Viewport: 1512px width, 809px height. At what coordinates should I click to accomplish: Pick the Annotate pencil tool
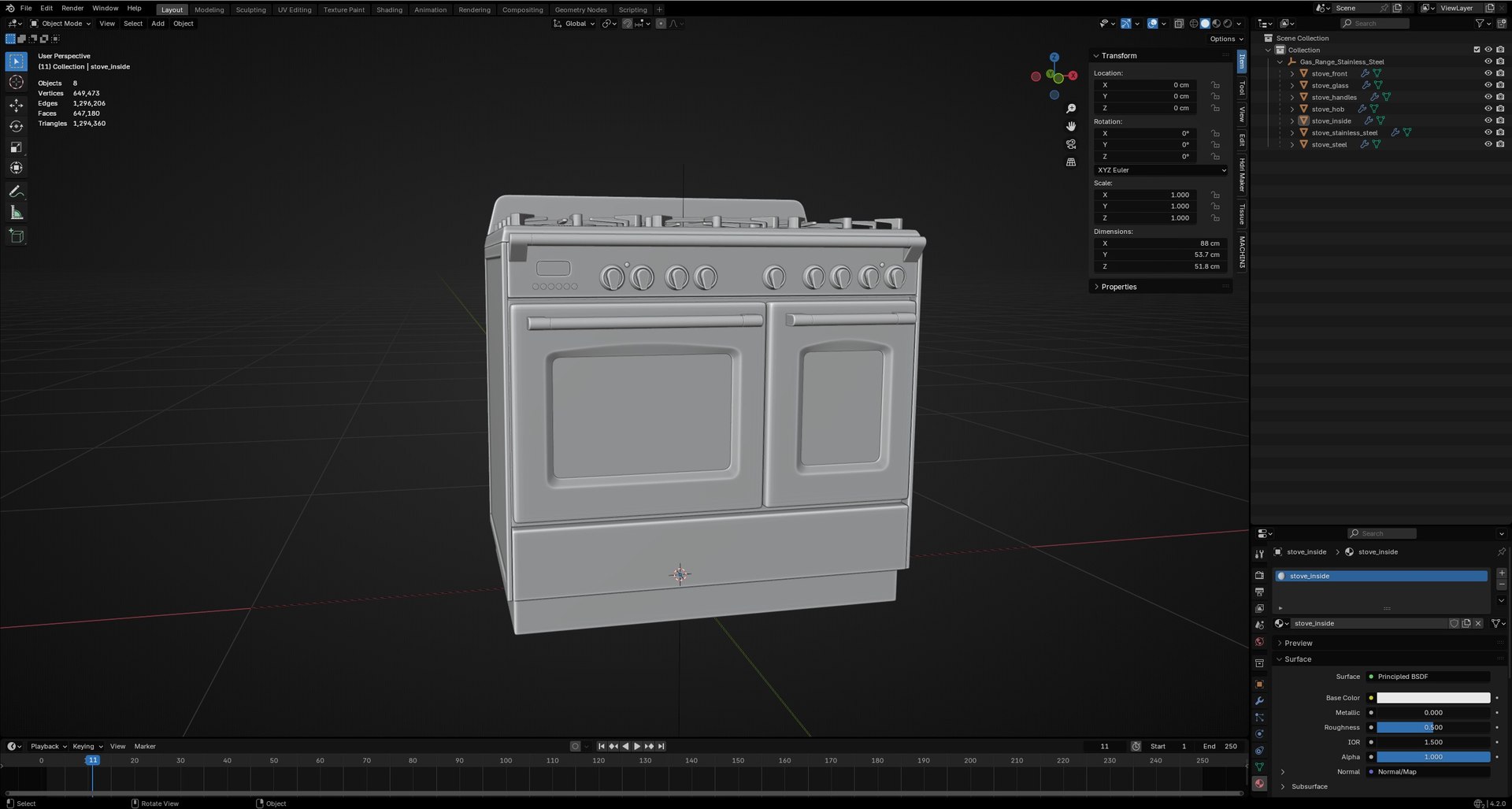pos(17,191)
